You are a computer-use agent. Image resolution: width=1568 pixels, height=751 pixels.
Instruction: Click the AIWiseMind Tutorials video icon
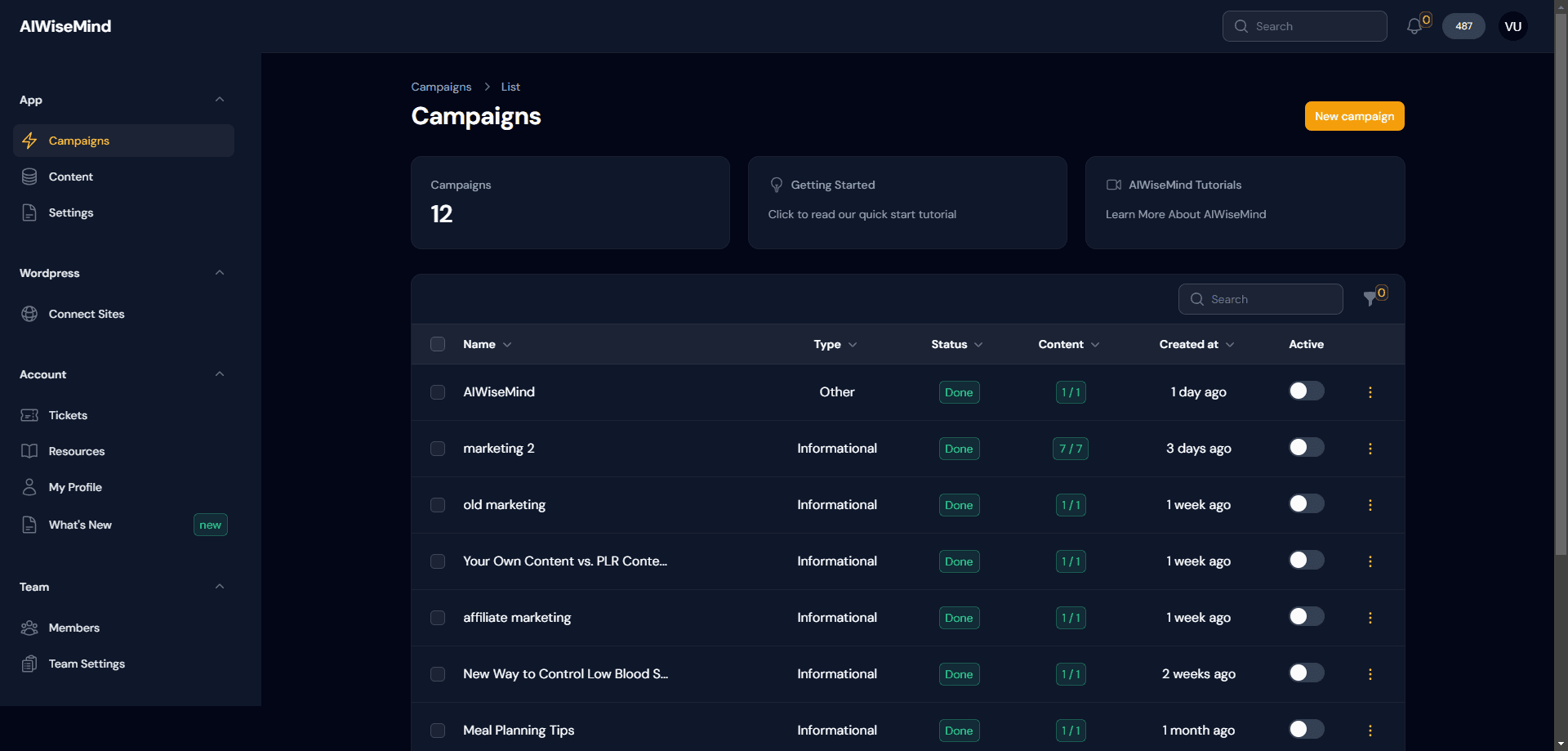coord(1114,185)
